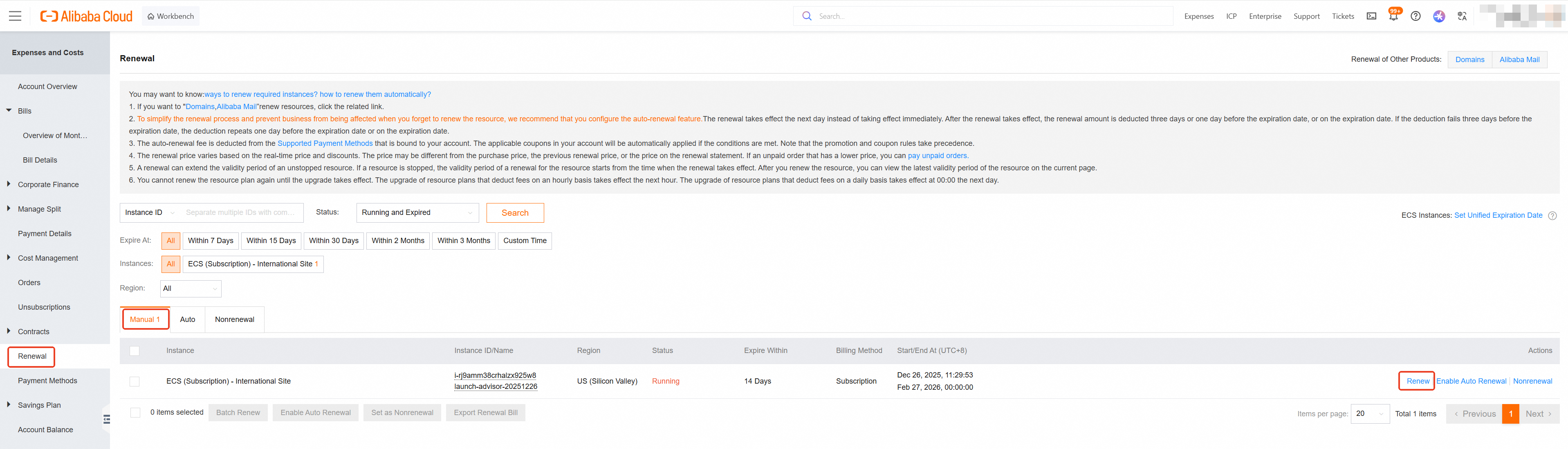The image size is (1568, 449).
Task: Open the hamburger navigation menu
Action: coord(15,16)
